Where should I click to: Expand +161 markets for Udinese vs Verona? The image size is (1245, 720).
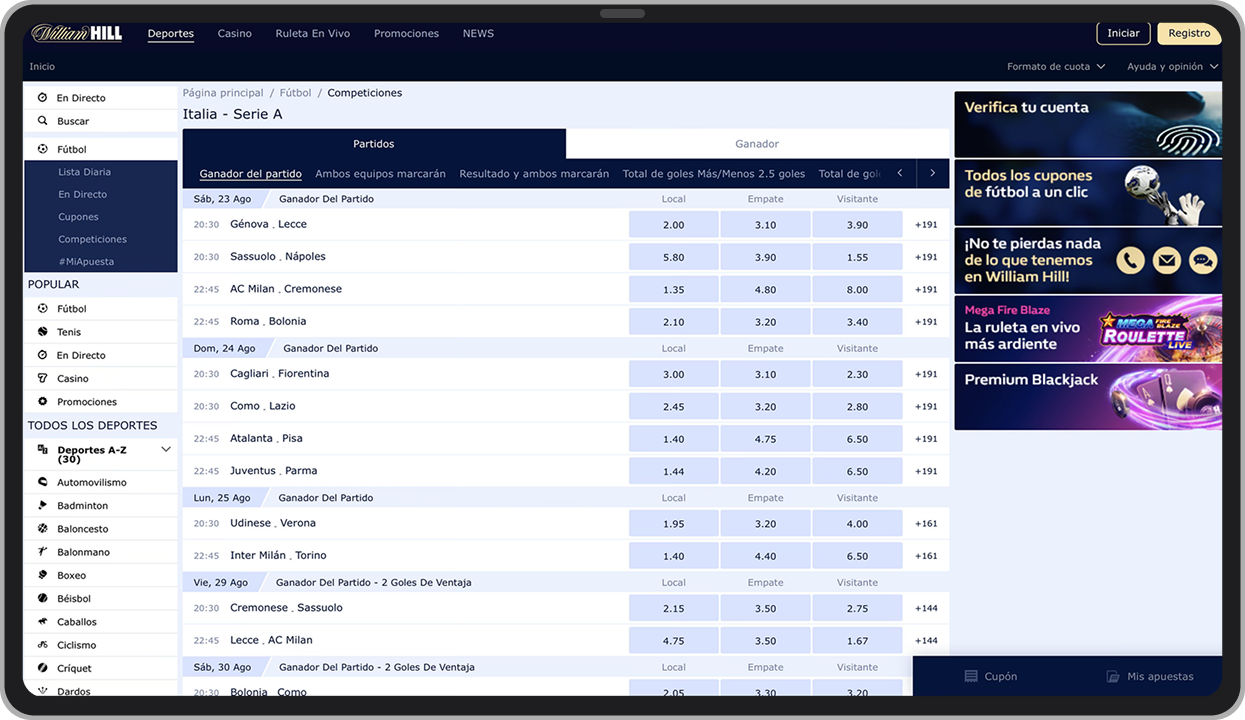coord(926,524)
